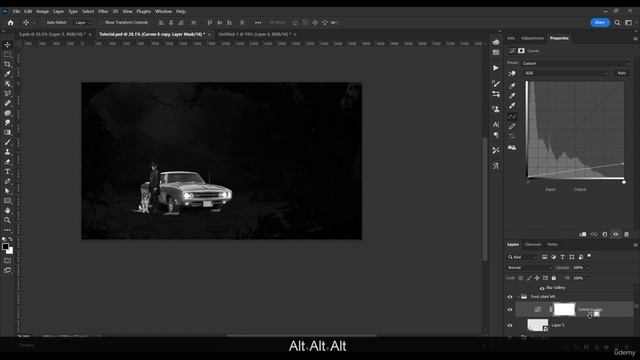640x360 pixels.
Task: Select the Rectangular Marquee tool
Action: pos(7,54)
